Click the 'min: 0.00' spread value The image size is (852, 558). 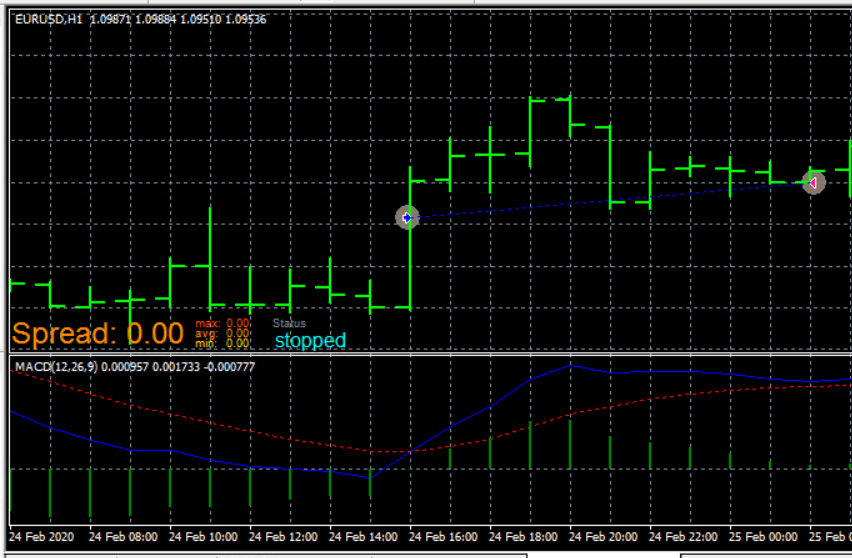(222, 343)
